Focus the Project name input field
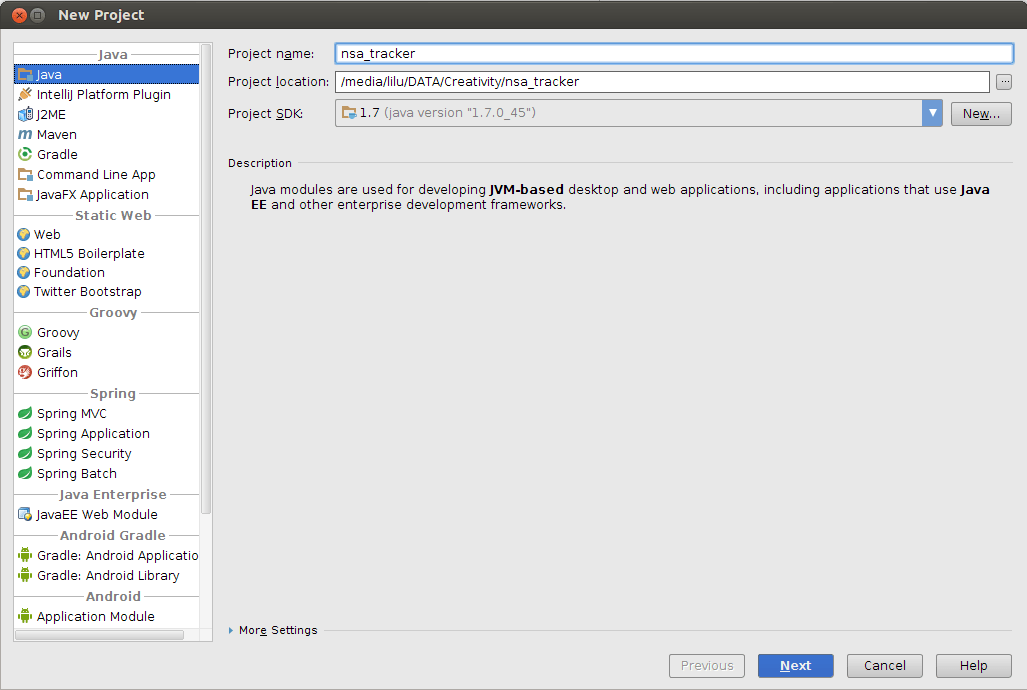The width and height of the screenshot is (1027, 690). click(x=674, y=54)
